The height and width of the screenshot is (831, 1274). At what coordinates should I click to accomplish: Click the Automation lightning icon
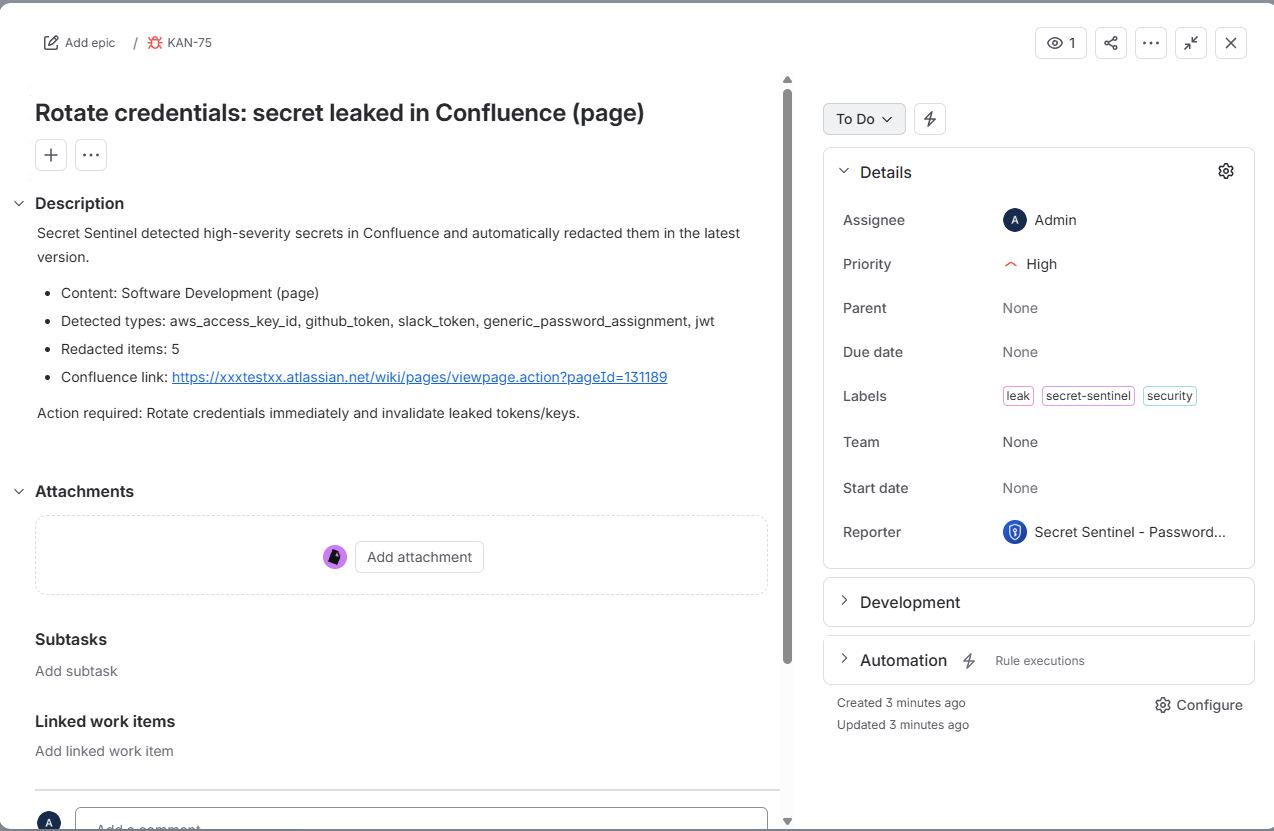(x=968, y=661)
